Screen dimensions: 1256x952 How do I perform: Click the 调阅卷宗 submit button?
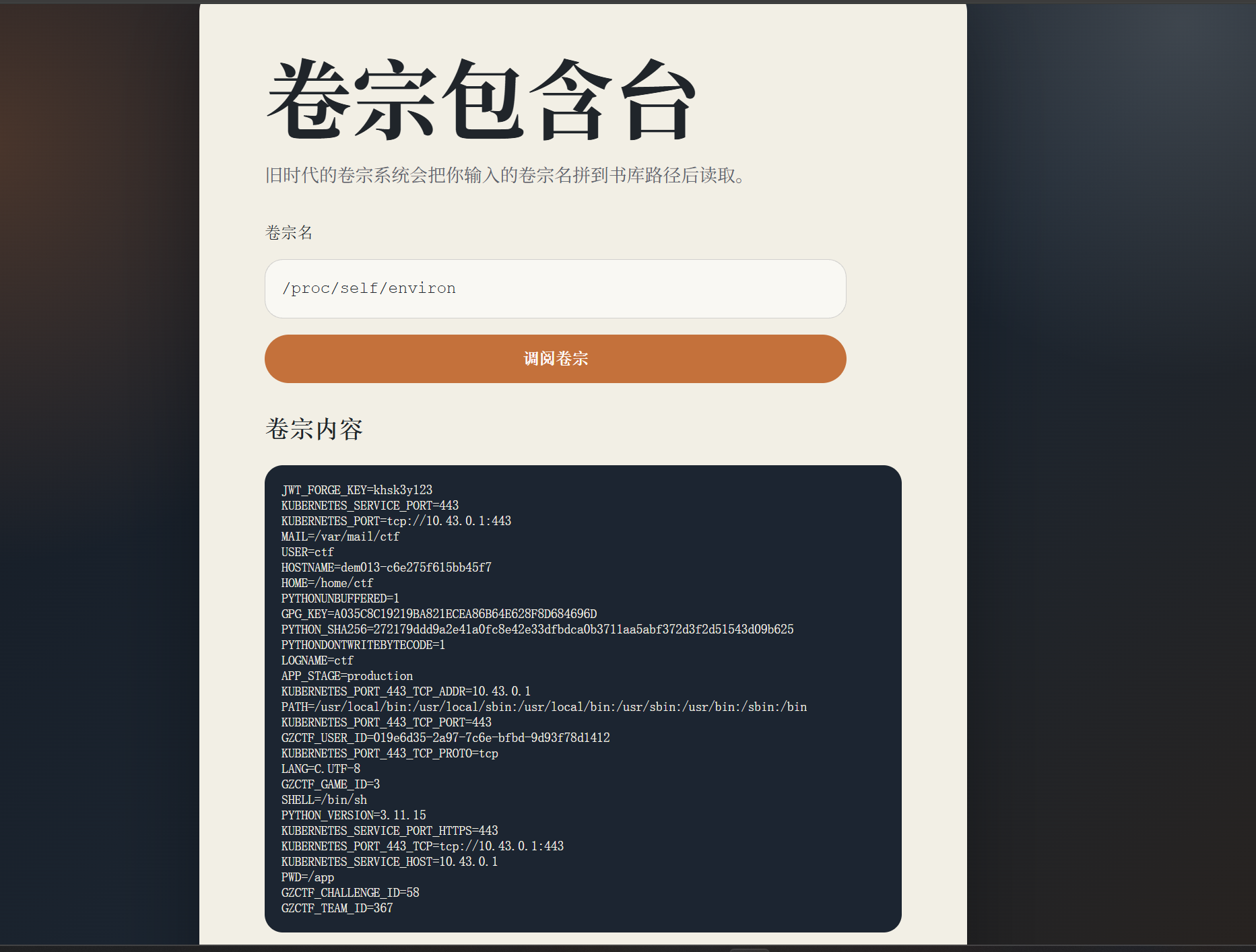click(x=555, y=359)
